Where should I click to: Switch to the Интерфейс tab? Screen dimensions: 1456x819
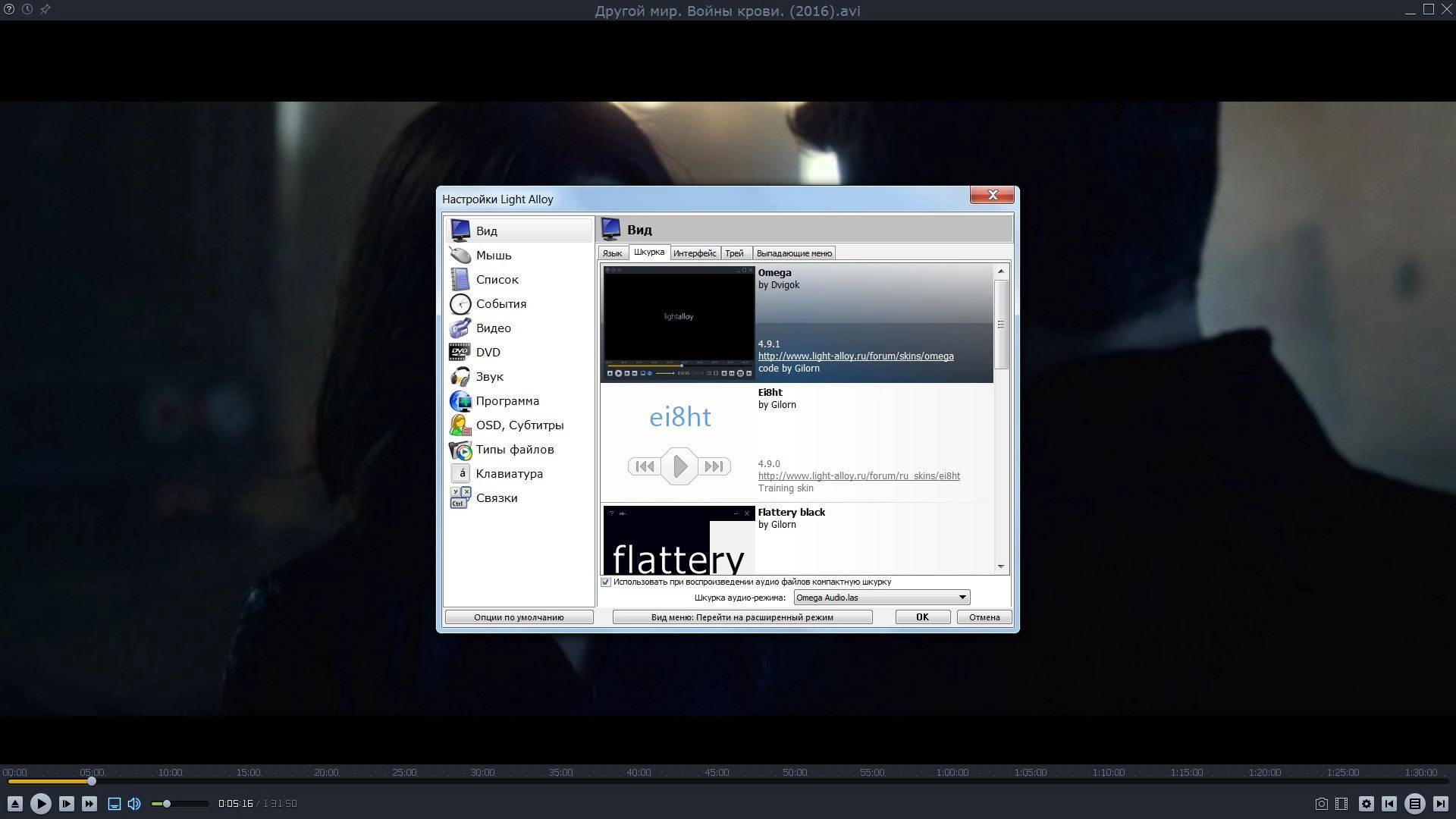coord(695,253)
